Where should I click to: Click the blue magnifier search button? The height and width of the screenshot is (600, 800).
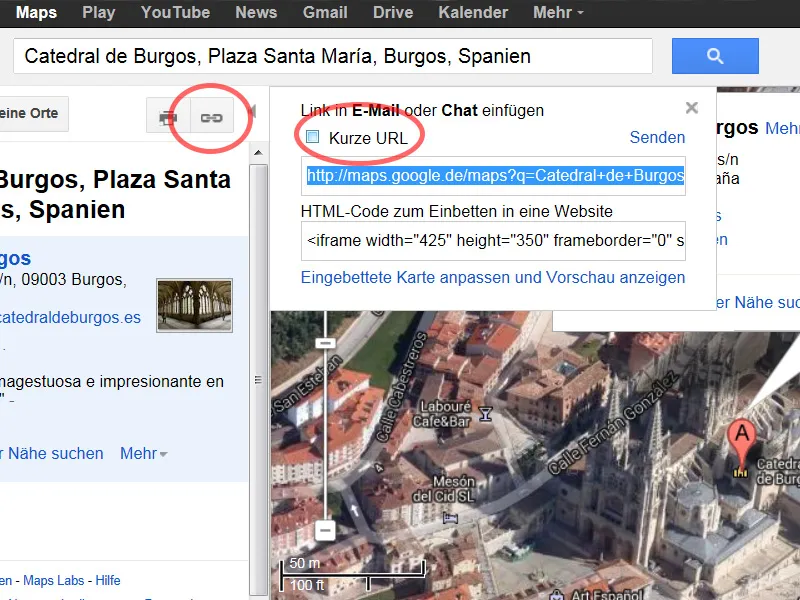[x=715, y=56]
